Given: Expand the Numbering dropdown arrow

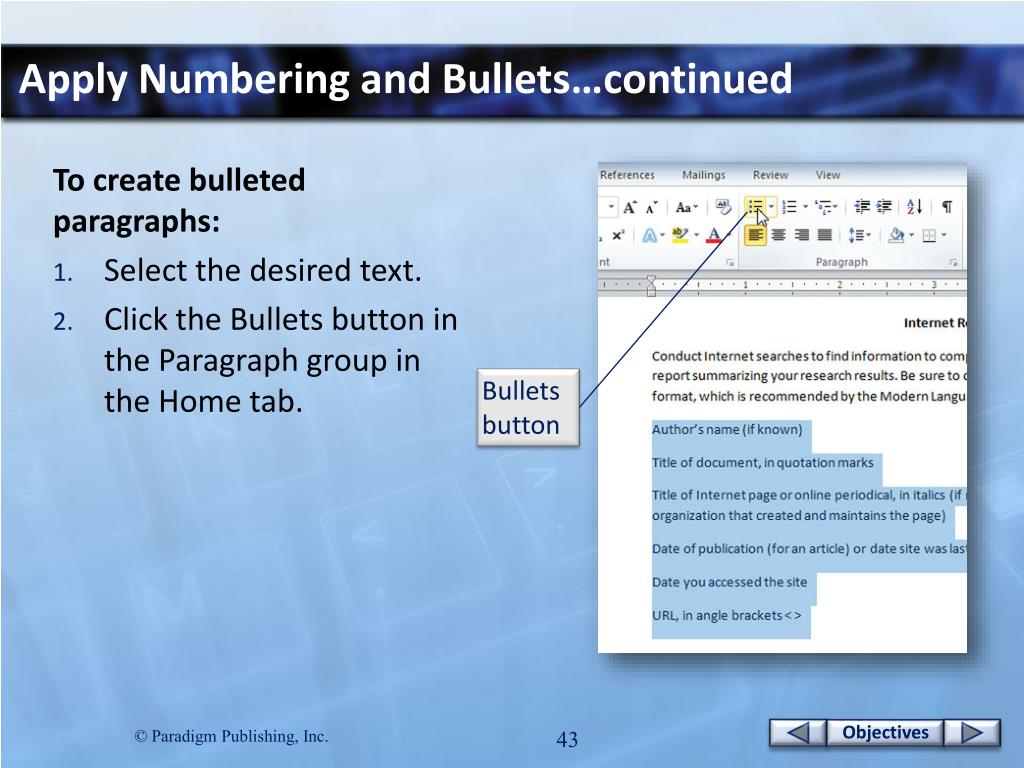Looking at the screenshot, I should [x=805, y=207].
